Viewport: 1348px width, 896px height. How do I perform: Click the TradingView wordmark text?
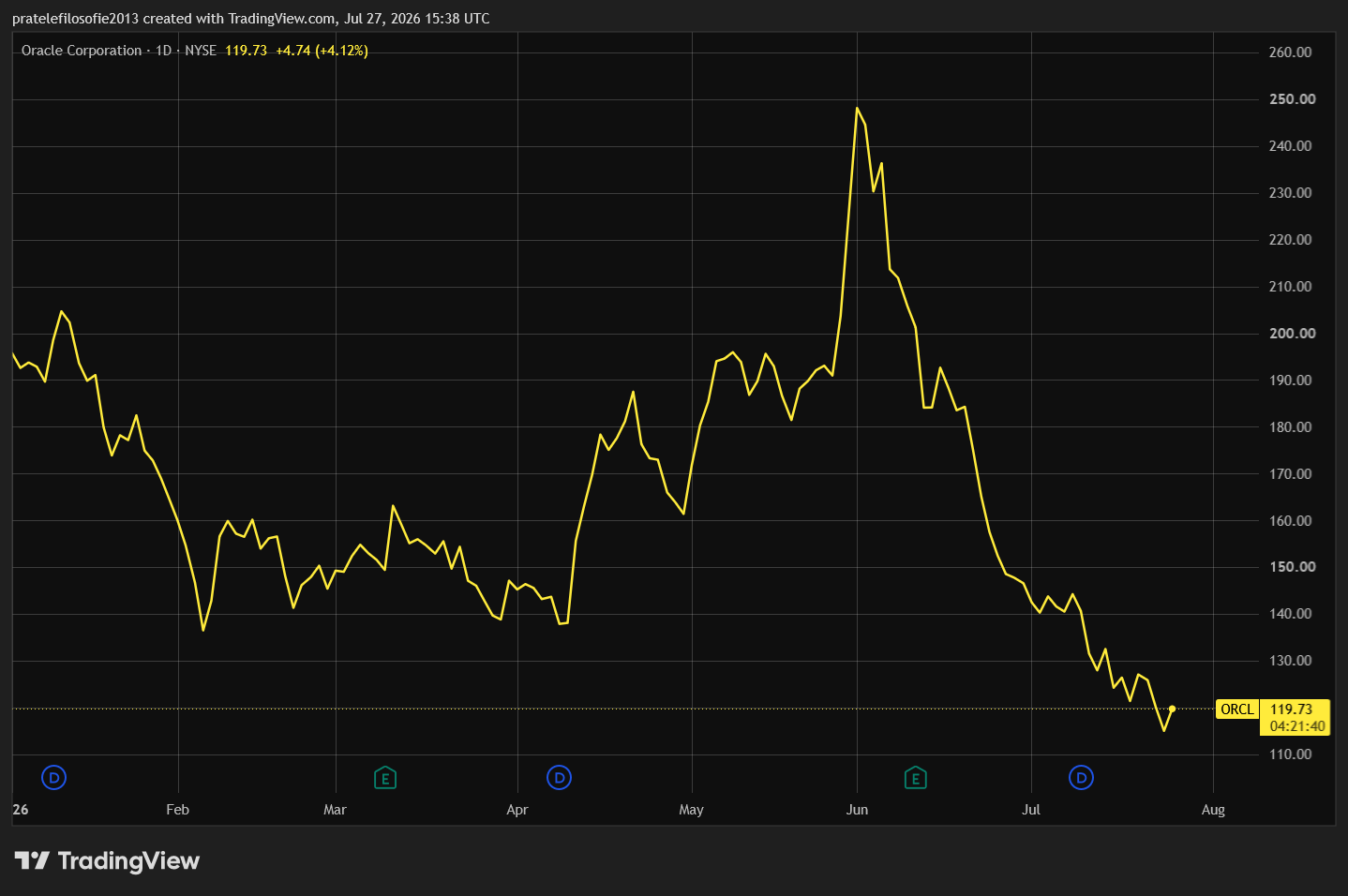pos(128,860)
